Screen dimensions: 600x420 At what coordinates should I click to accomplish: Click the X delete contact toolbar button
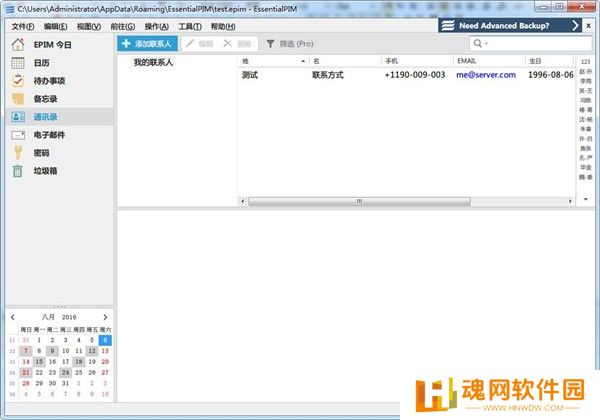tap(237, 44)
